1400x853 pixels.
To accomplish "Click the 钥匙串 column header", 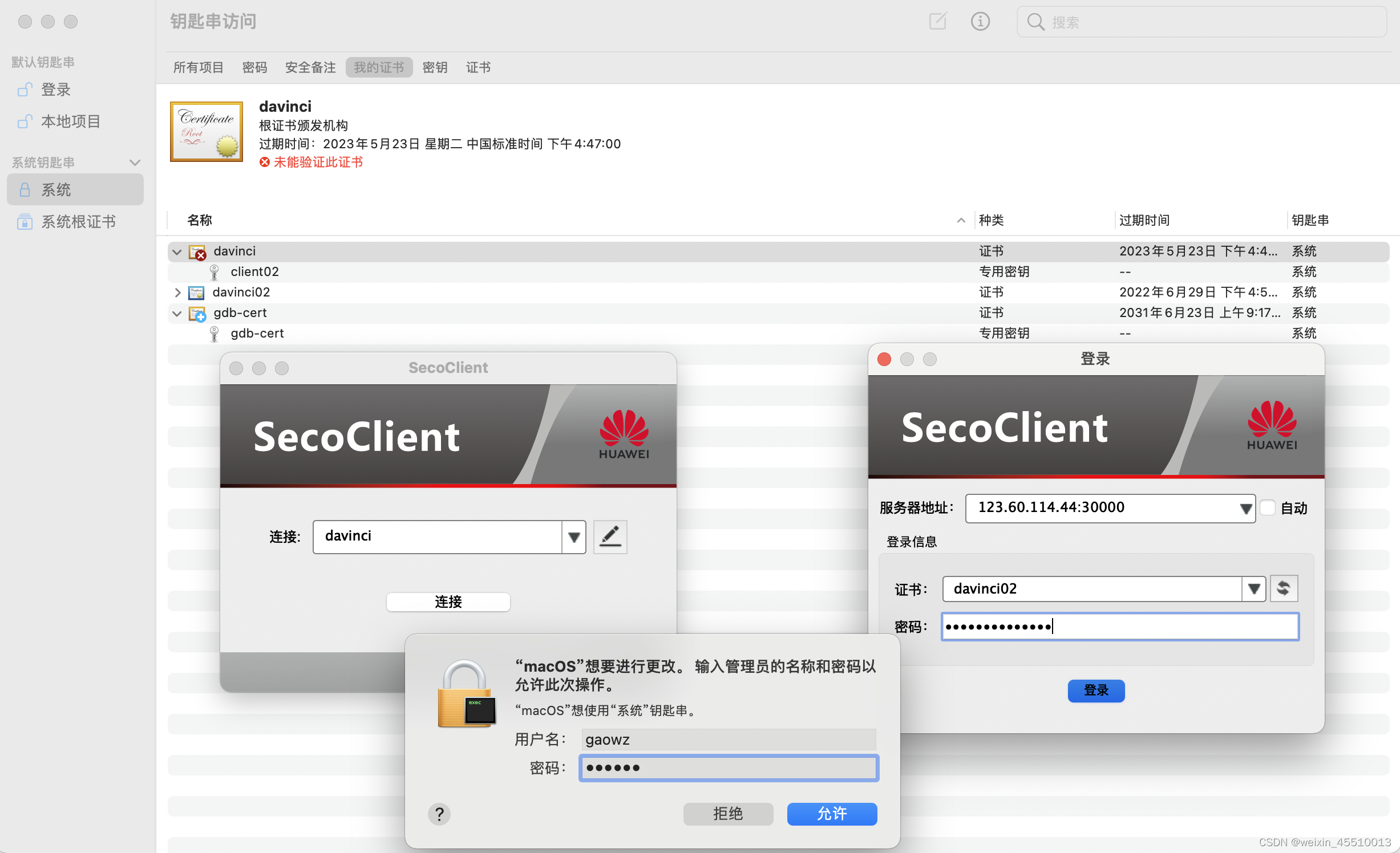I will 1310,220.
